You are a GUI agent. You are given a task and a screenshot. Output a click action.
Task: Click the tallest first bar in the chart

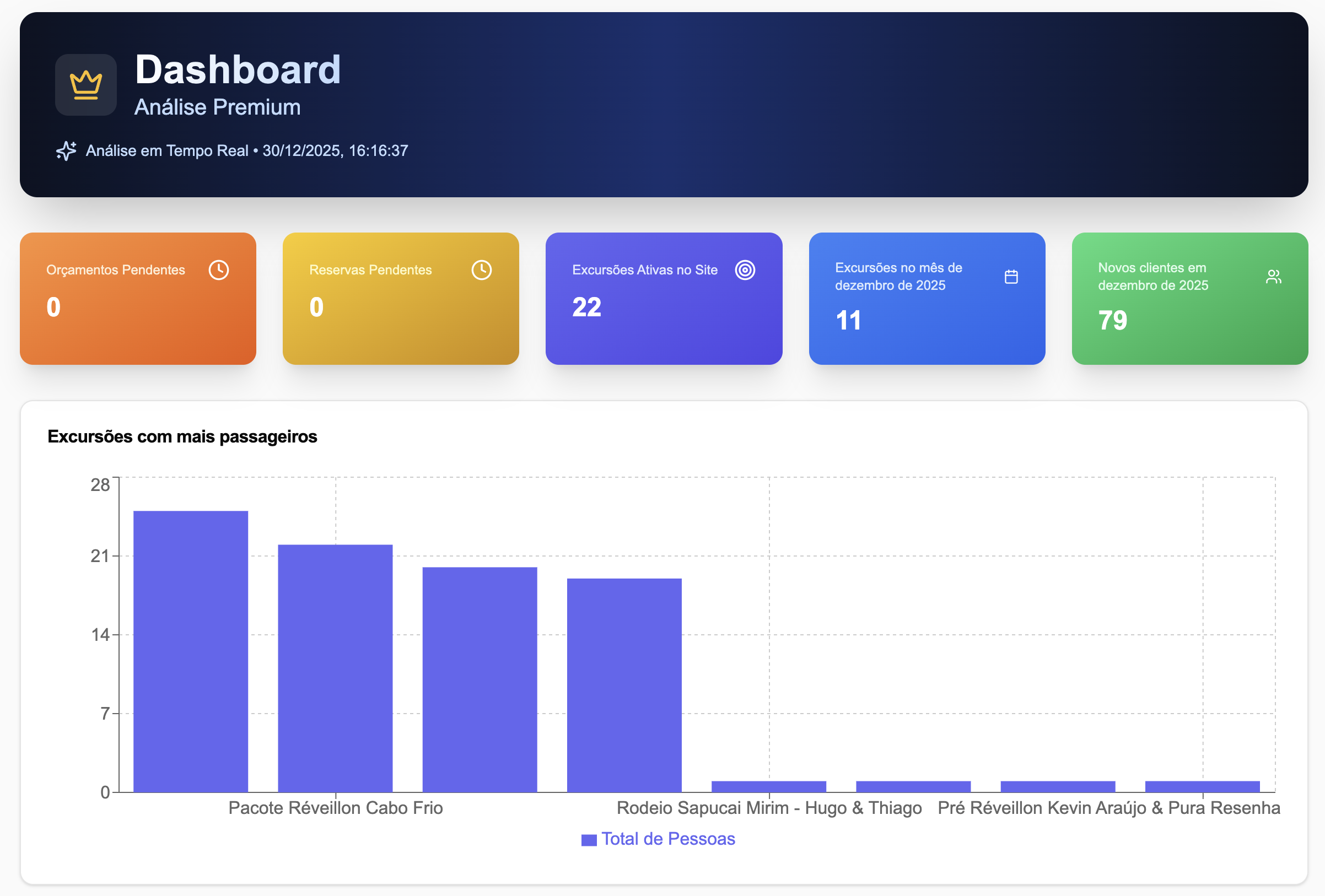pos(190,651)
